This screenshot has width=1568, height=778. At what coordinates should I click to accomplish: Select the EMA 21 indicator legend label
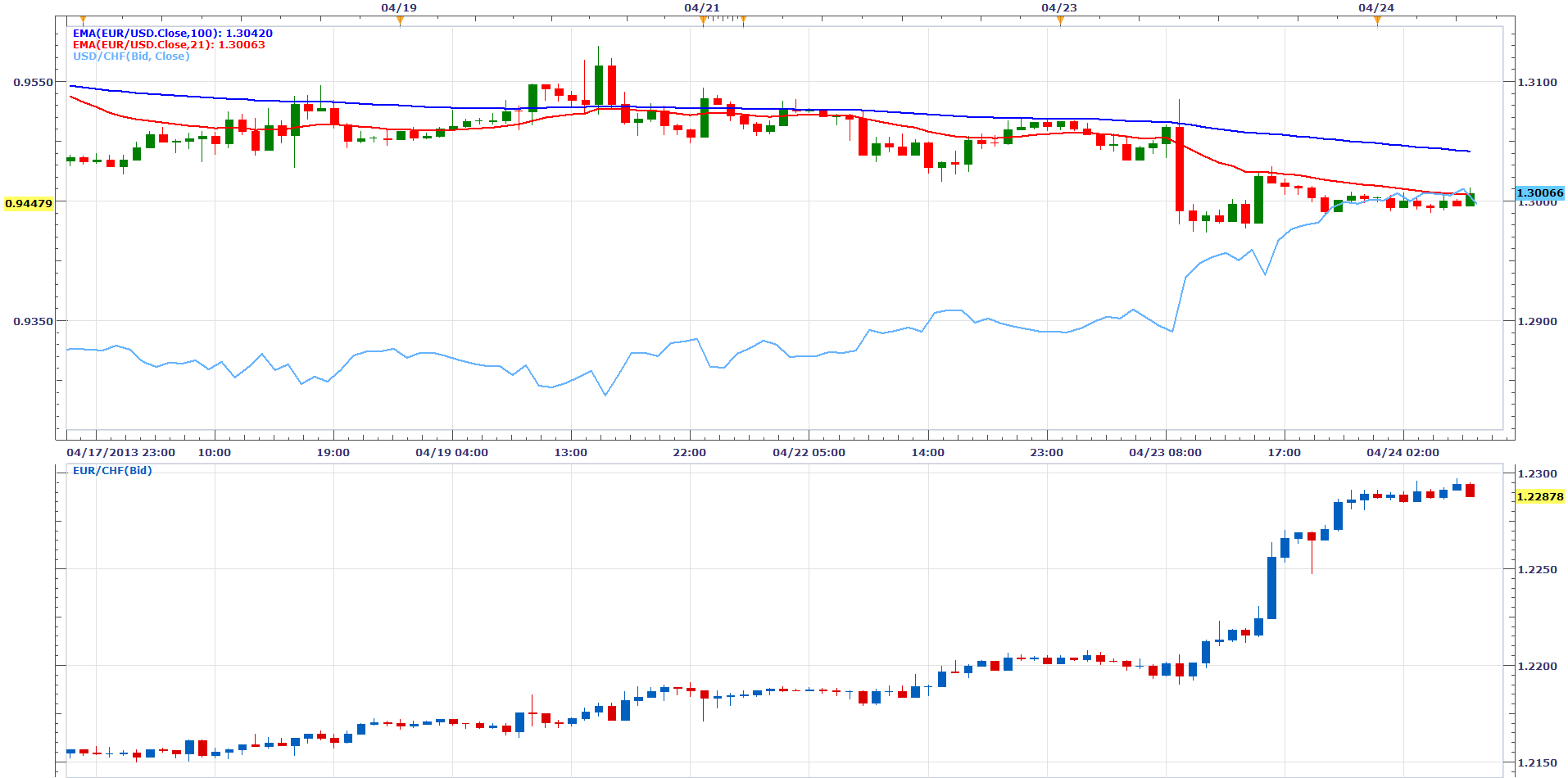[x=169, y=45]
